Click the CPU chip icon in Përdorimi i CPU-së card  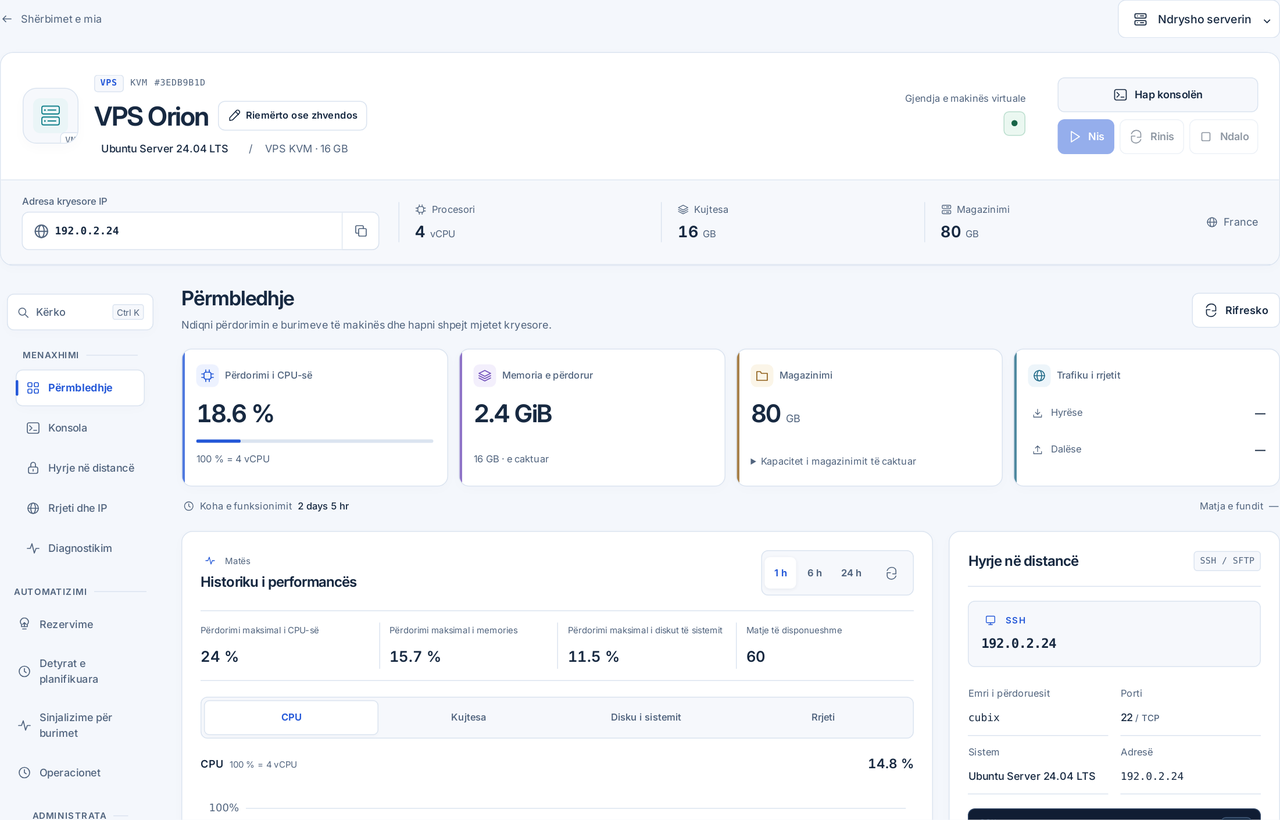pos(207,376)
